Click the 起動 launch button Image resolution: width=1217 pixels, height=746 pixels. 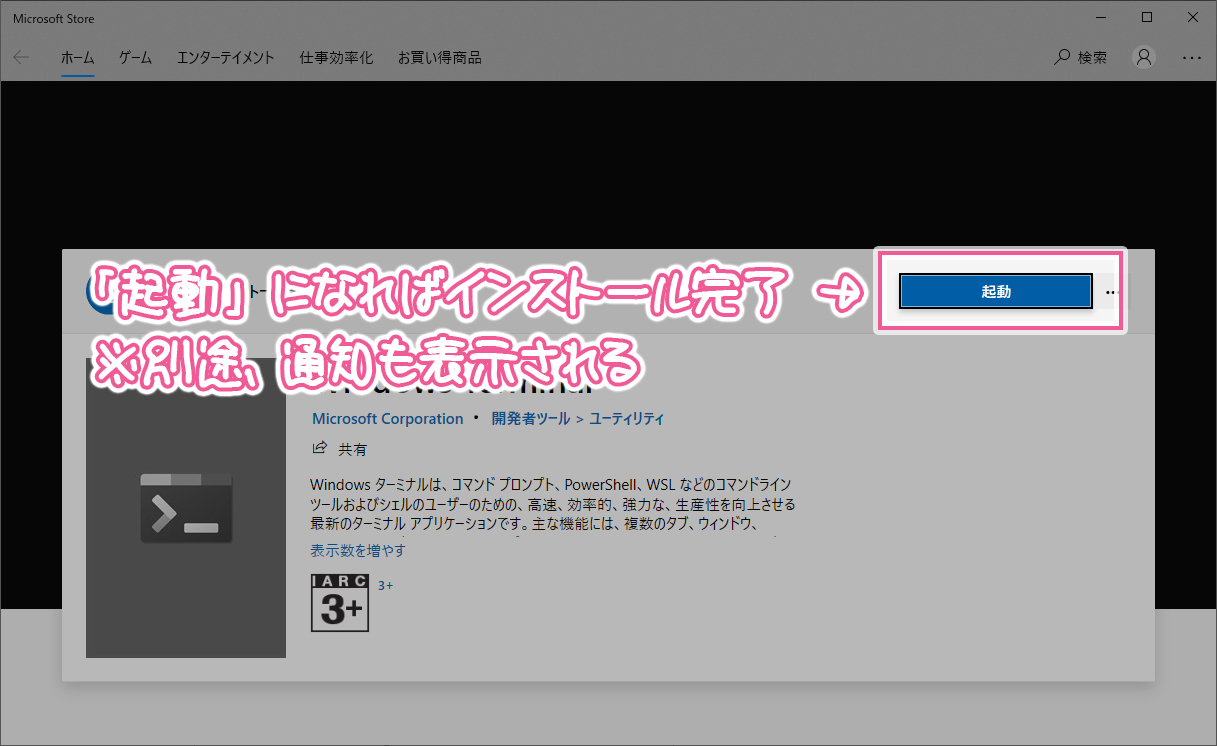[996, 291]
